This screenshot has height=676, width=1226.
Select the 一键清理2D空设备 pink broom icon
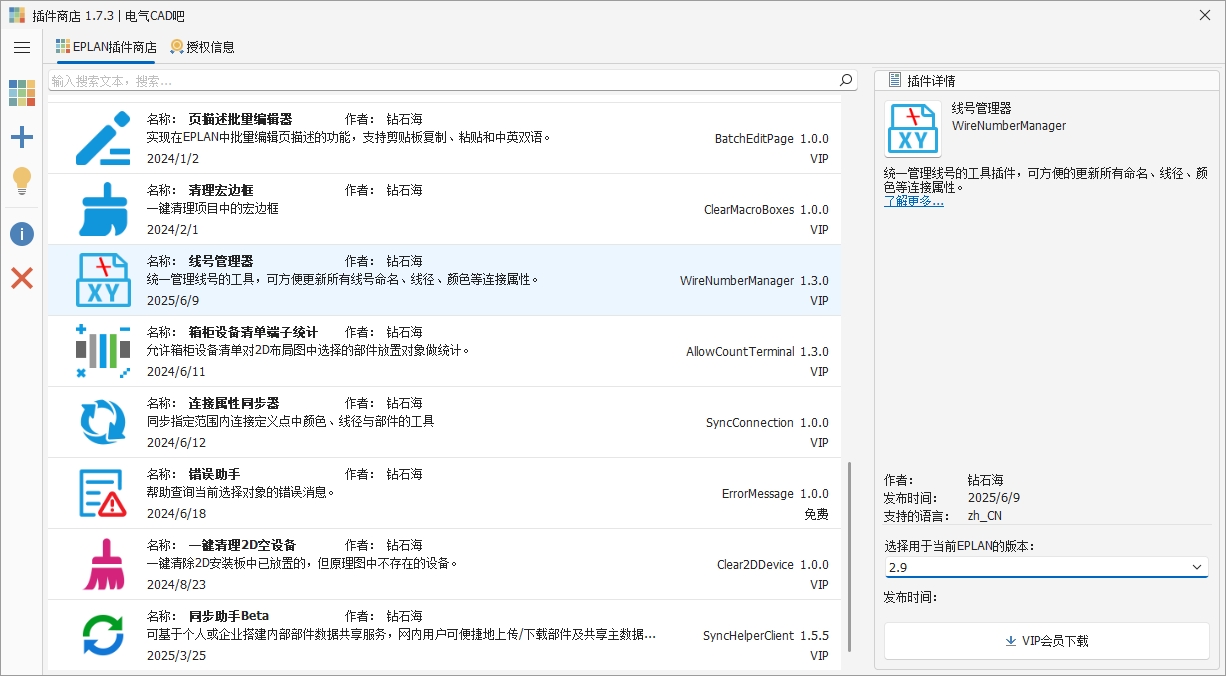(x=103, y=564)
